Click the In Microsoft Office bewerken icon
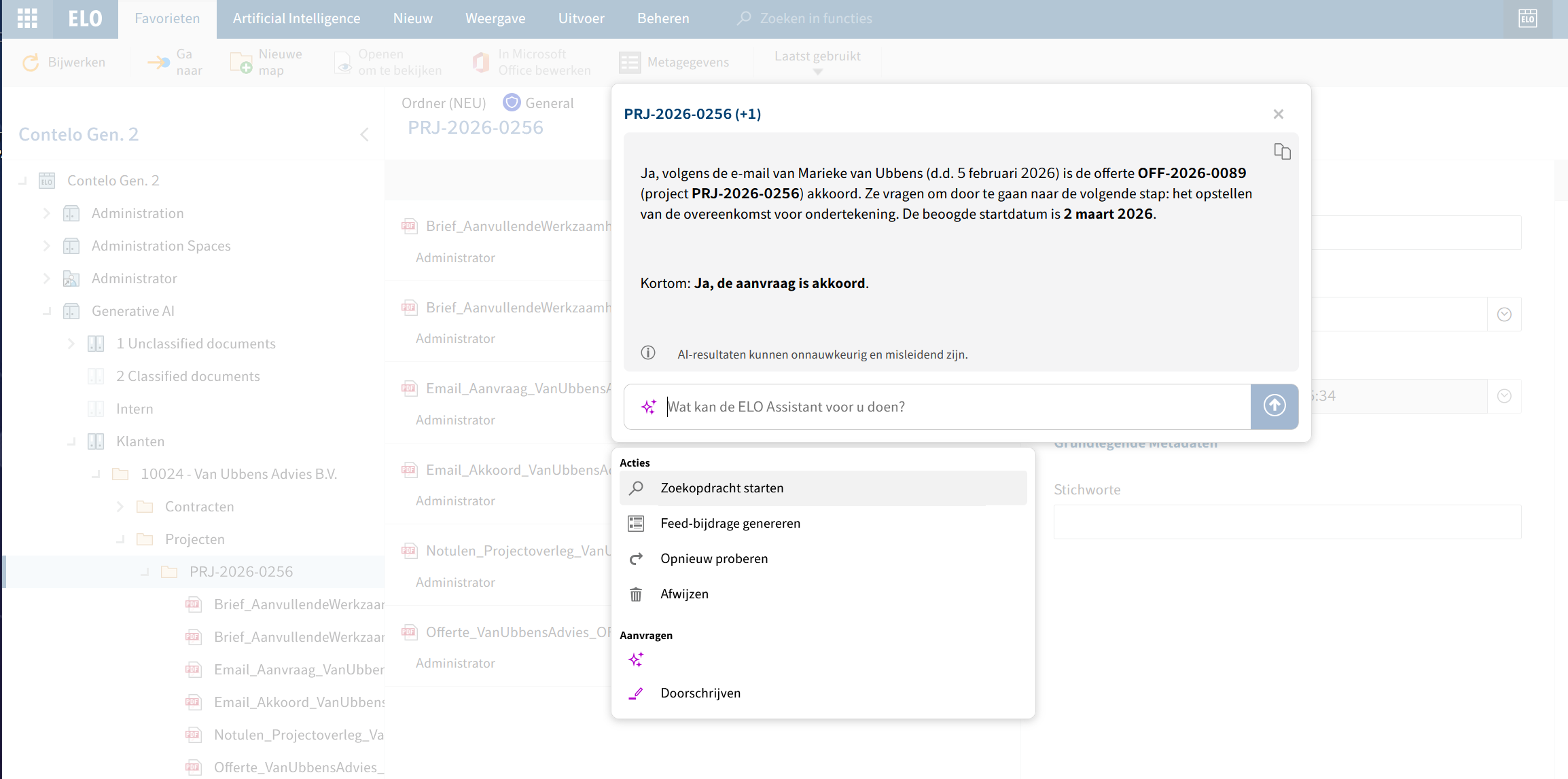 pos(481,62)
